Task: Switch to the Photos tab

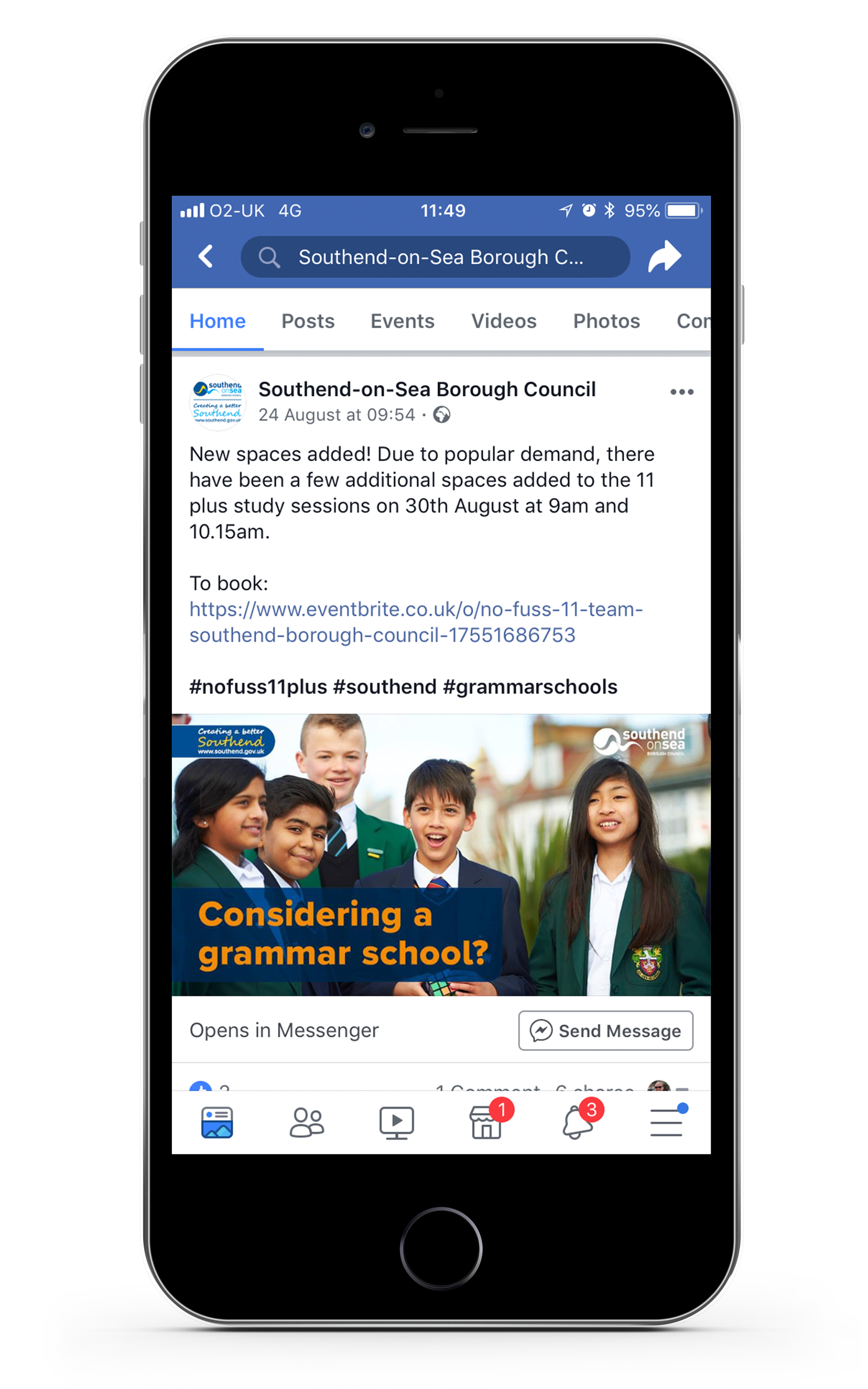Action: (606, 321)
